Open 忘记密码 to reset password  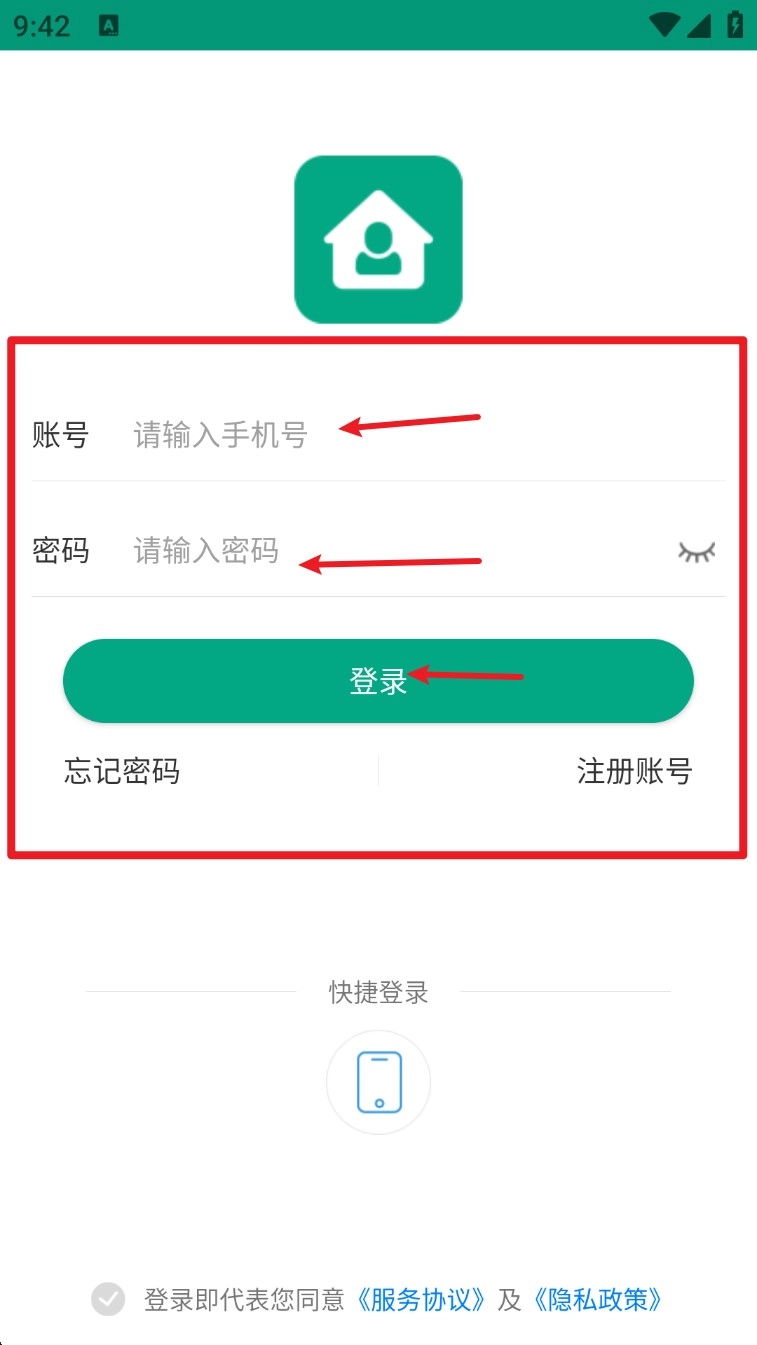tap(122, 771)
